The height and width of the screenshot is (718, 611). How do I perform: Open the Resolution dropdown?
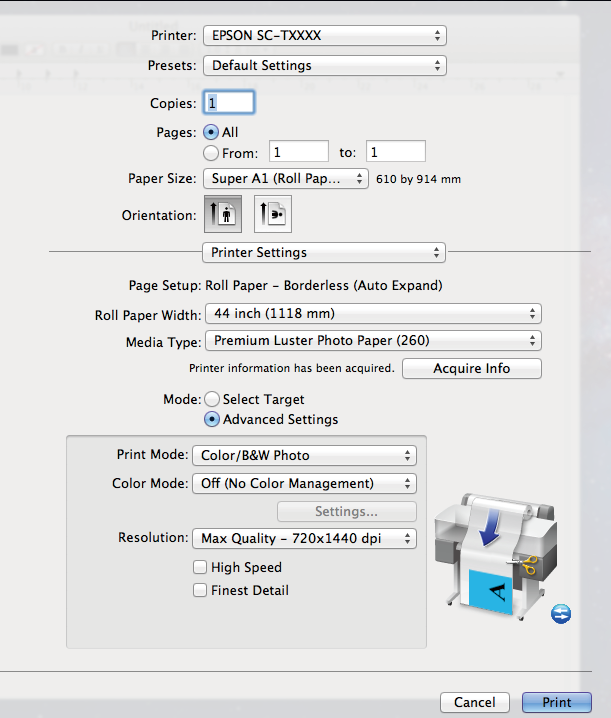tap(305, 538)
